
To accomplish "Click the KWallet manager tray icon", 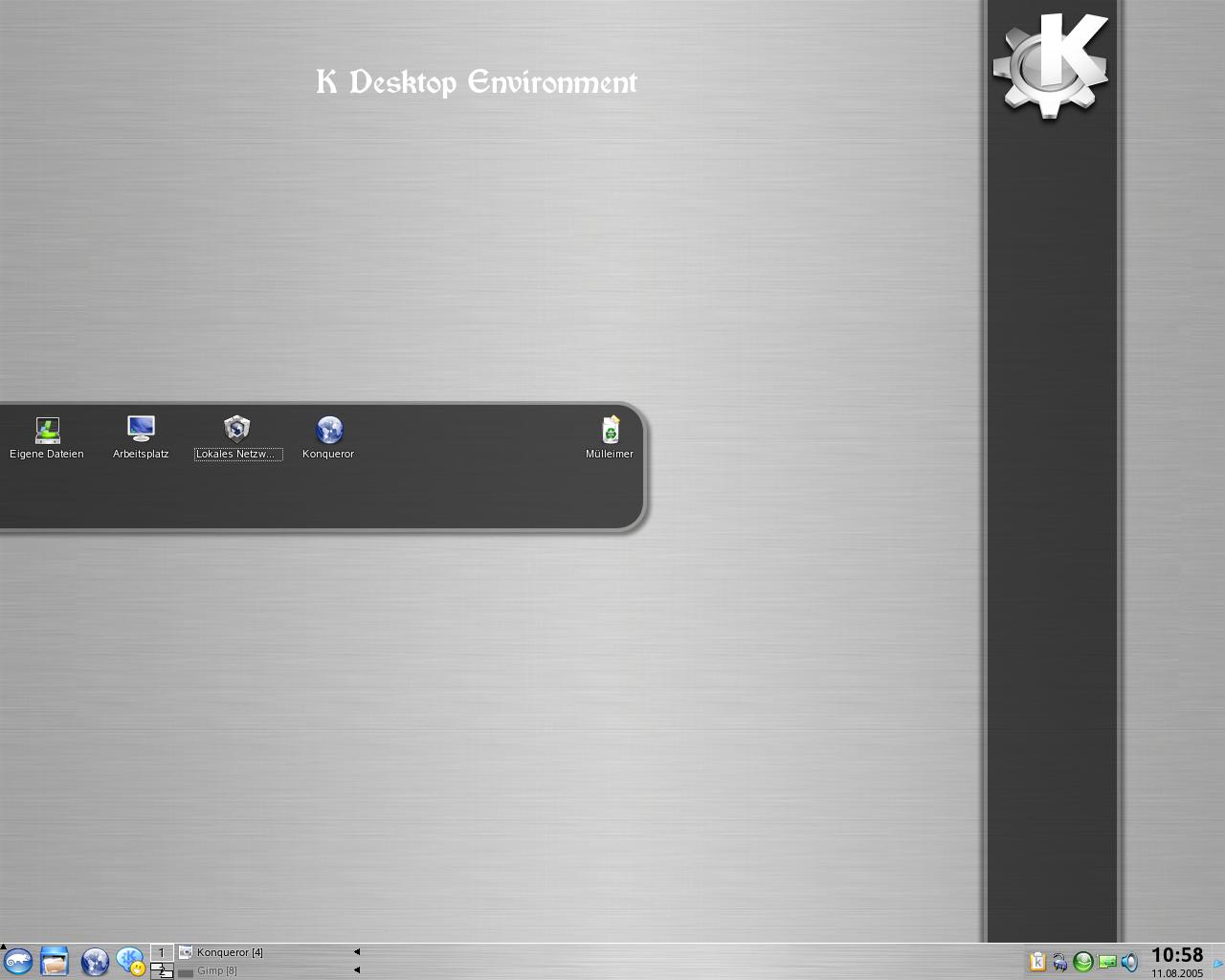I will pos(1059,963).
